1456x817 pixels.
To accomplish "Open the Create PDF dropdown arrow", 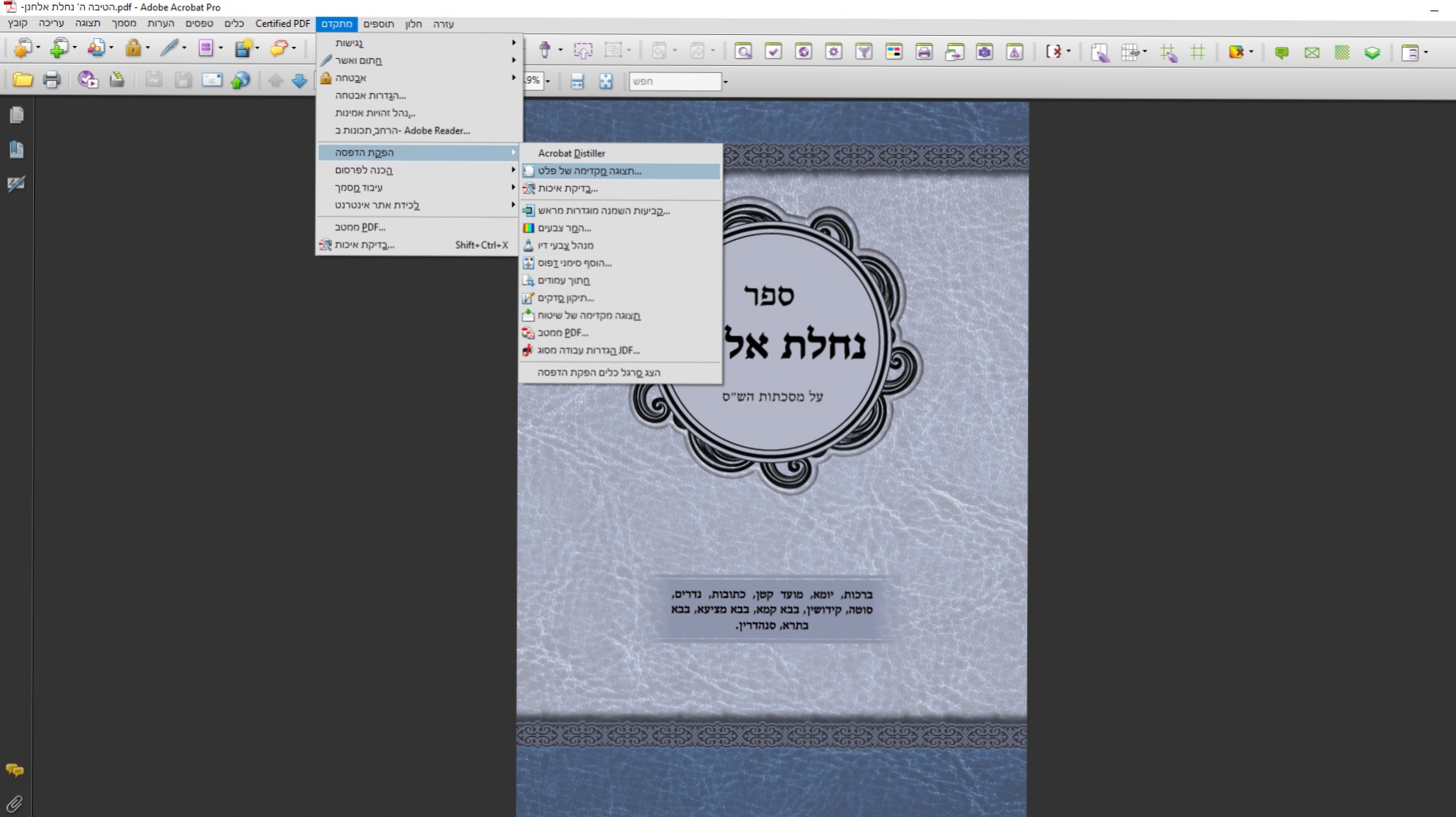I will coord(37,48).
